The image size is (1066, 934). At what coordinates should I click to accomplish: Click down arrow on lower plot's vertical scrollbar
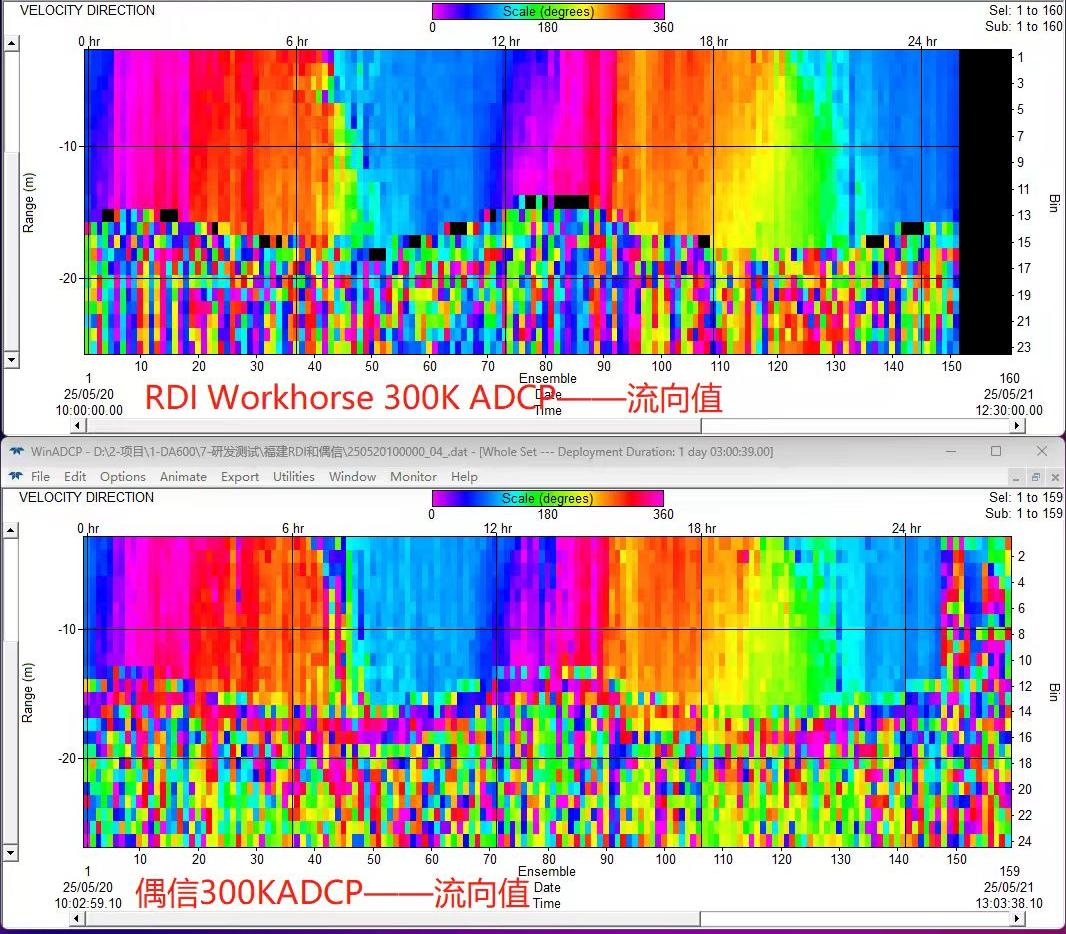point(11,853)
